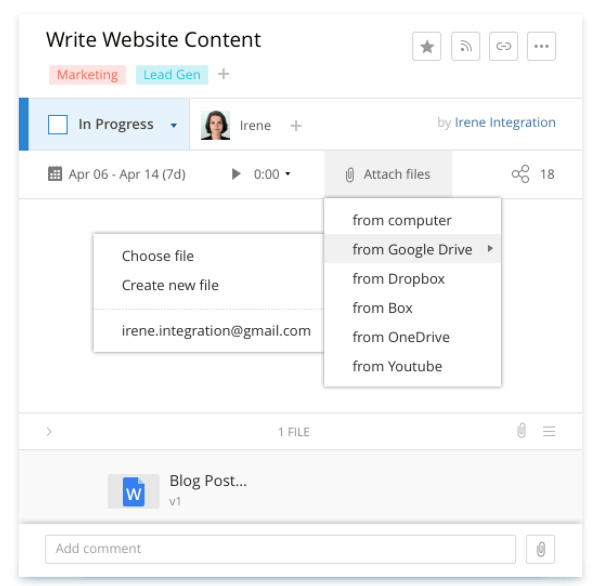Open the three-dots more actions menu
Image resolution: width=595 pixels, height=586 pixels.
[541, 46]
